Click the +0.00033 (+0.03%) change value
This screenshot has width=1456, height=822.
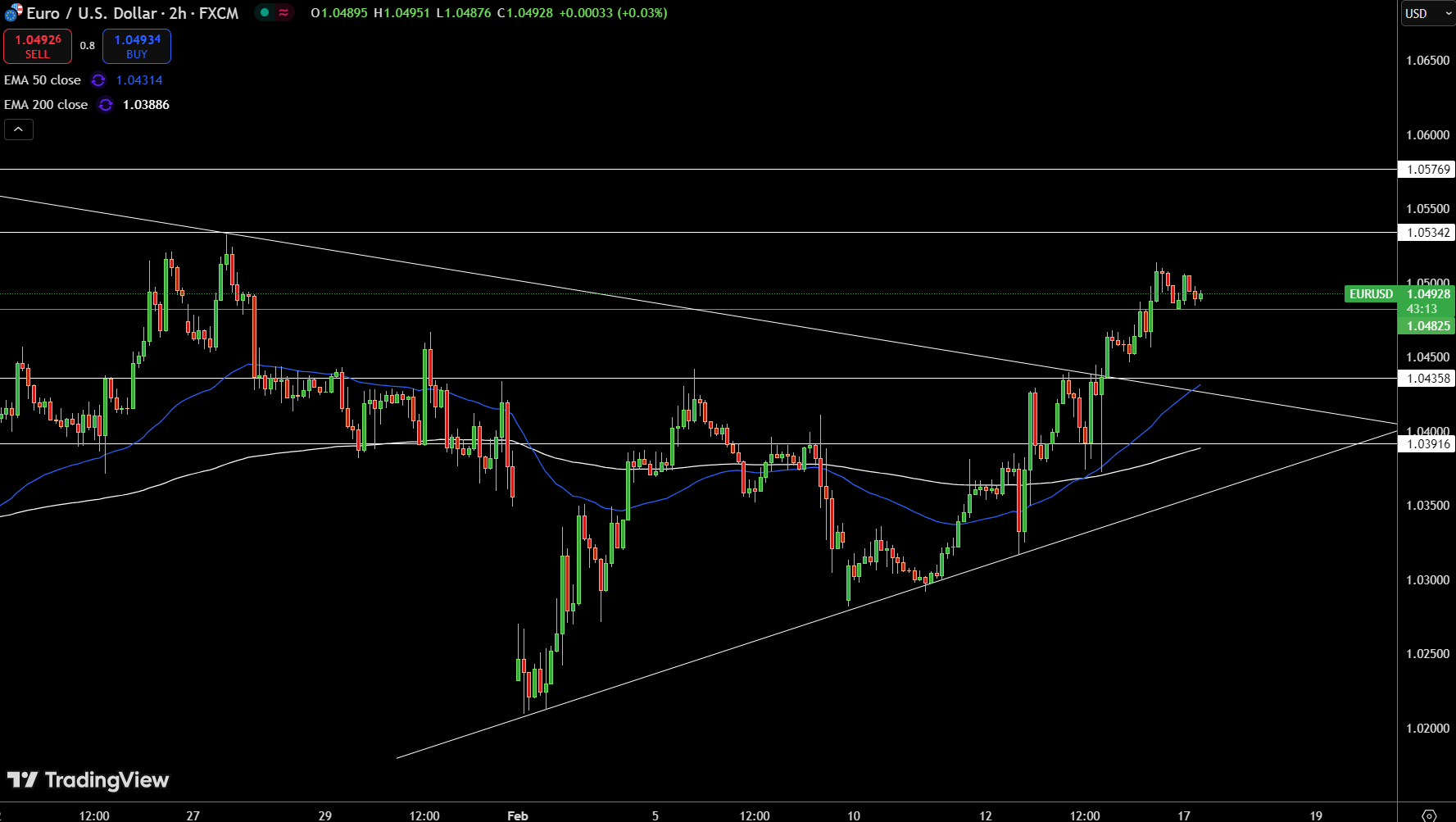(613, 13)
